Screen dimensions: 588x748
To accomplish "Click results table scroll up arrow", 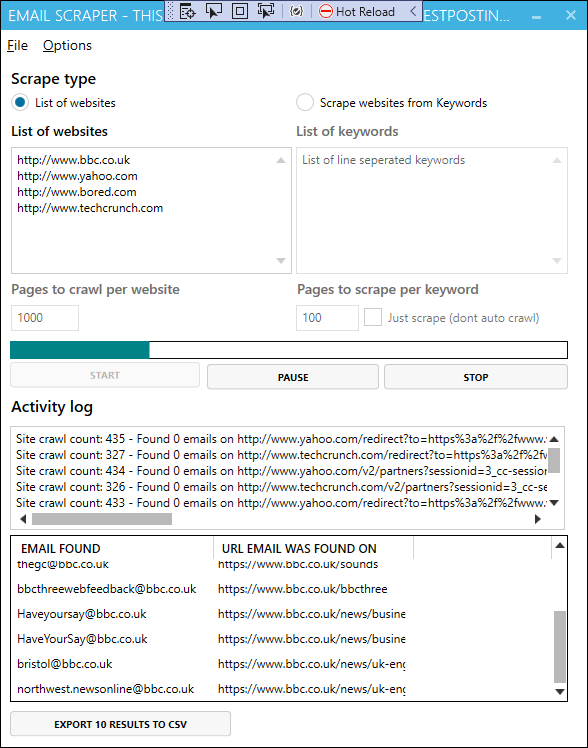I will (x=560, y=545).
